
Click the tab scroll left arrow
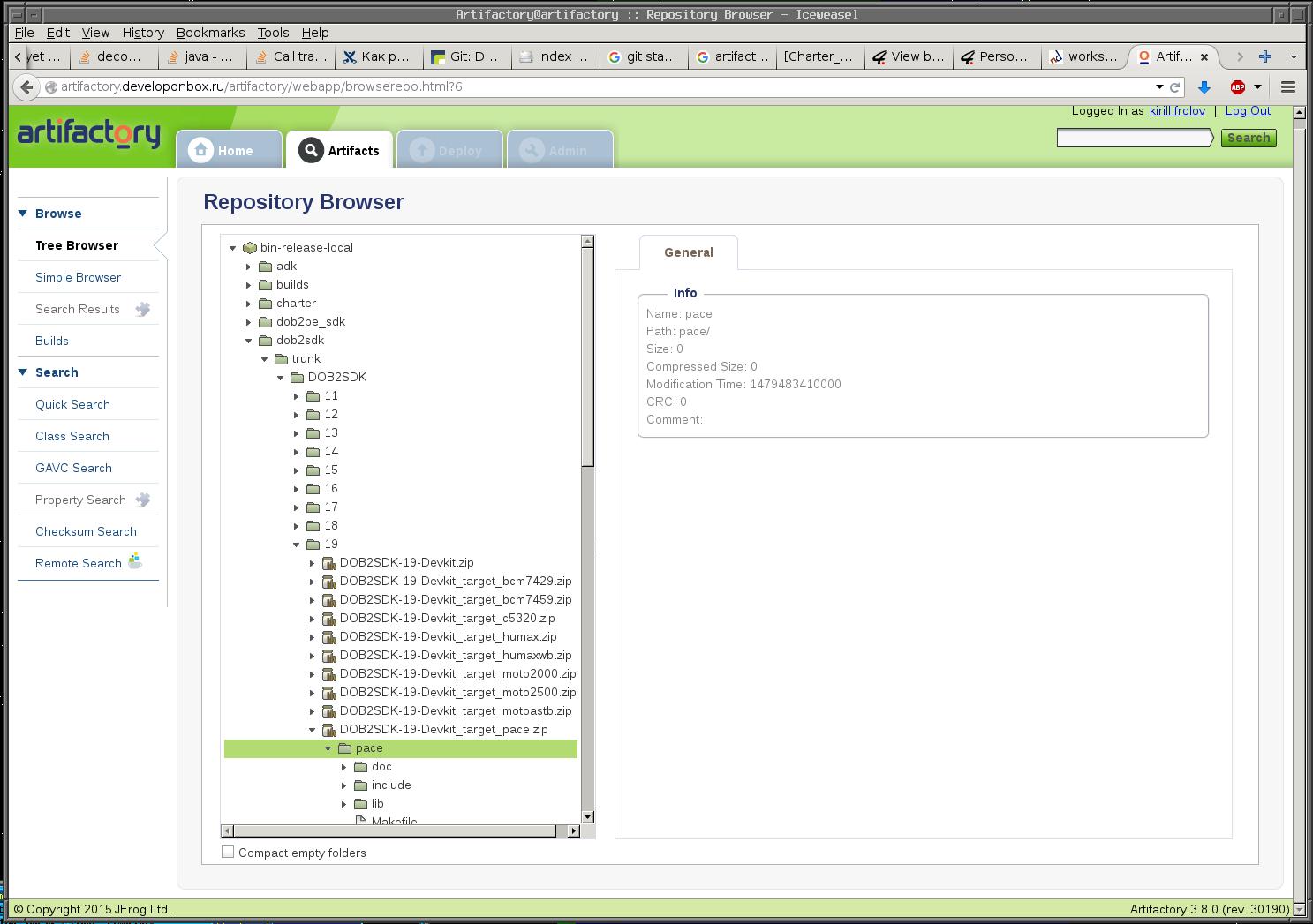19,56
